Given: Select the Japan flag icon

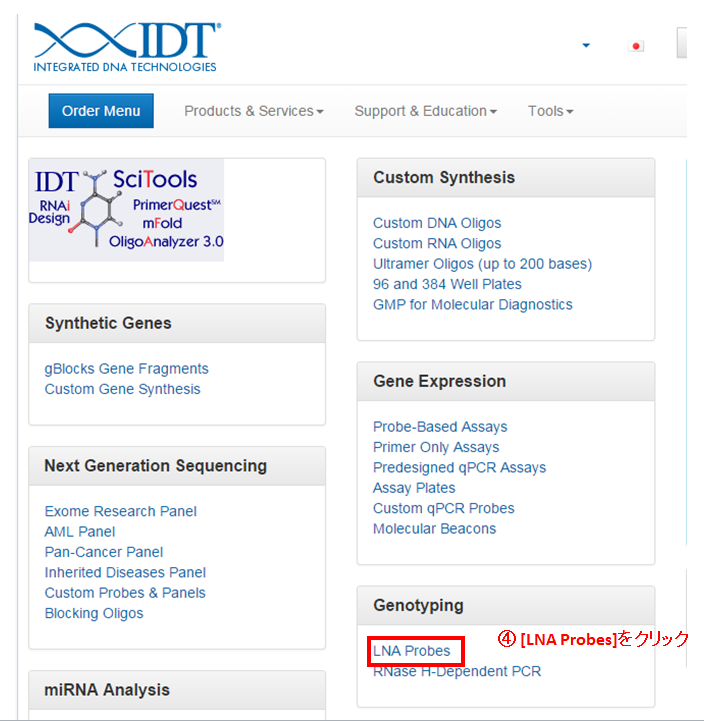Looking at the screenshot, I should tap(636, 46).
